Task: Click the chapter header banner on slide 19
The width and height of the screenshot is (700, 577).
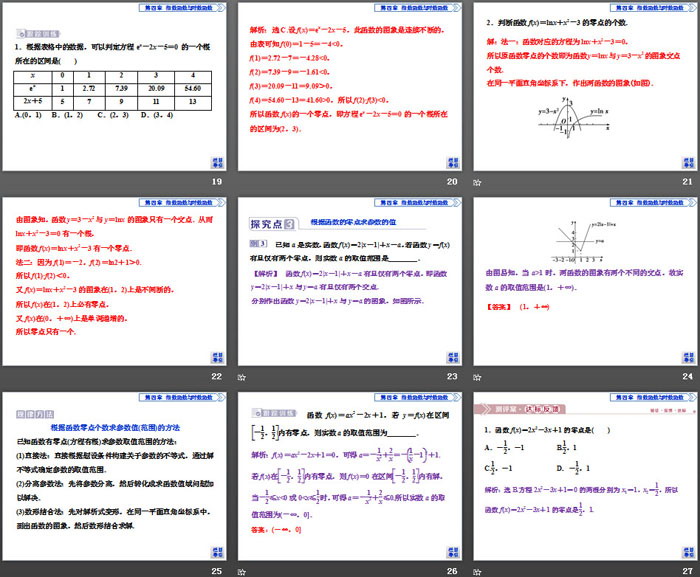Action: point(182,8)
